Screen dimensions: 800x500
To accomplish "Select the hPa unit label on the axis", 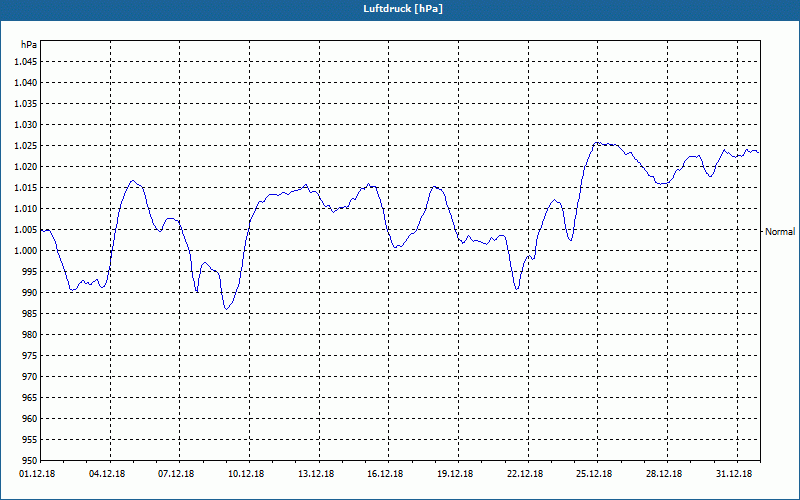I will pos(29,45).
